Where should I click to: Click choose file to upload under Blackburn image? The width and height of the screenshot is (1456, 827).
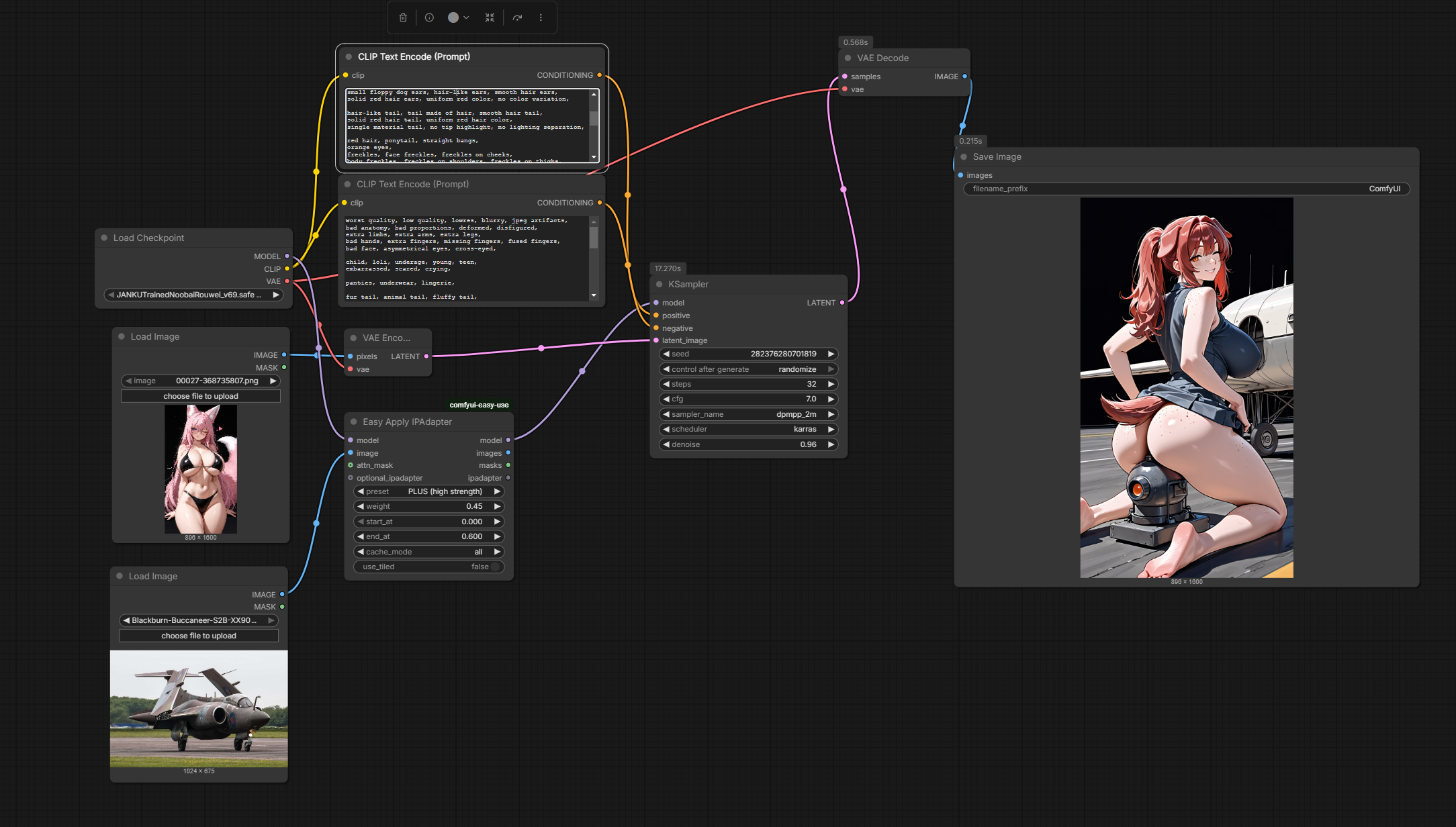click(x=198, y=636)
